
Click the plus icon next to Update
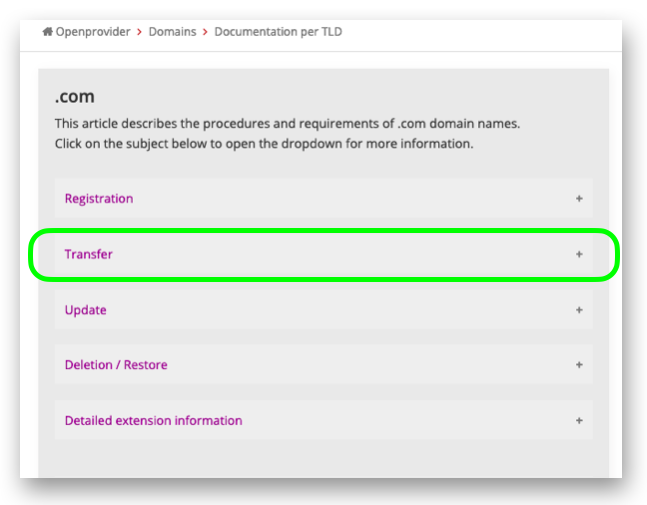point(579,310)
